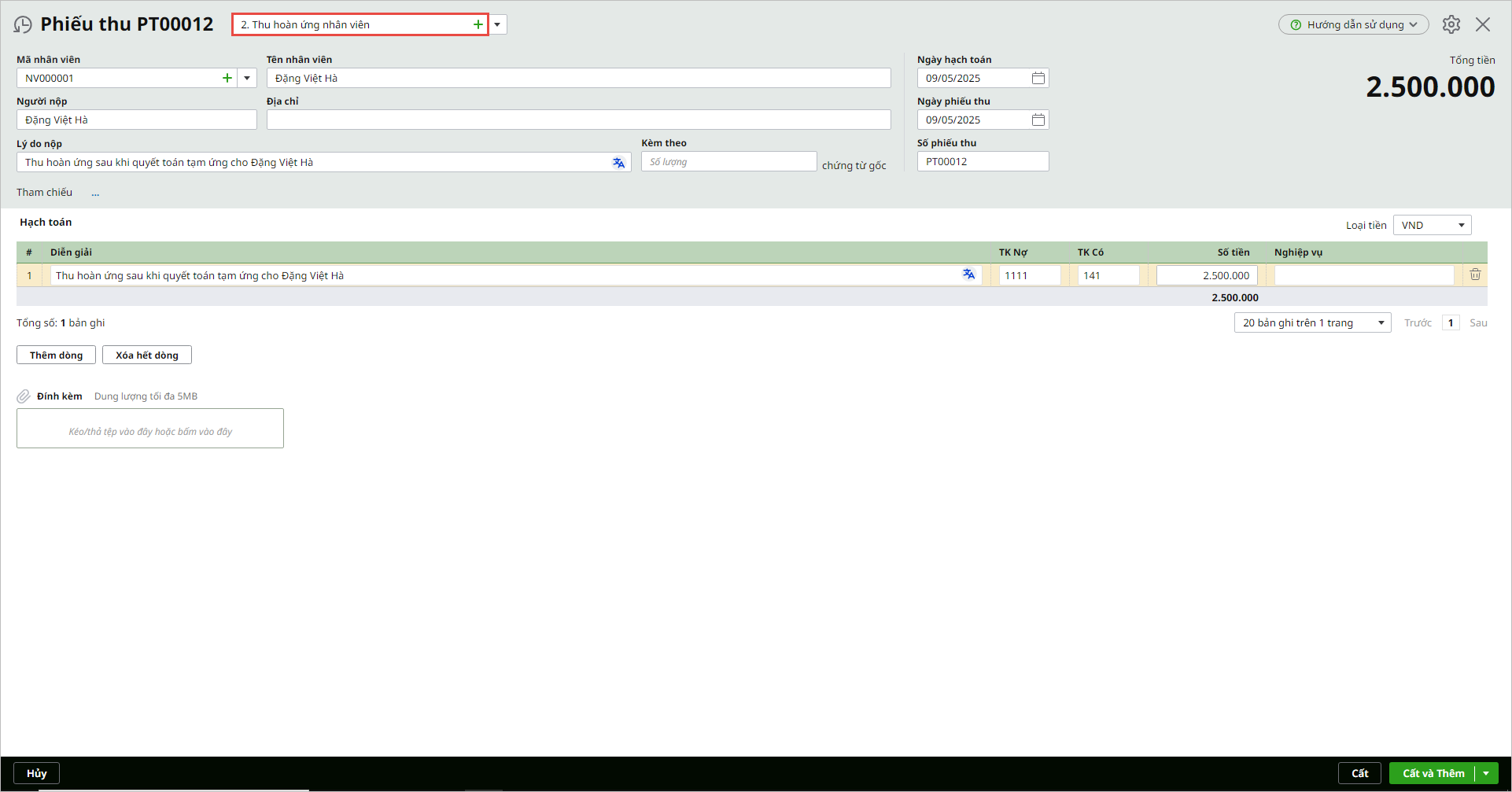Click green plus in receipt type box
Screen dimensions: 1512x792
(x=478, y=24)
